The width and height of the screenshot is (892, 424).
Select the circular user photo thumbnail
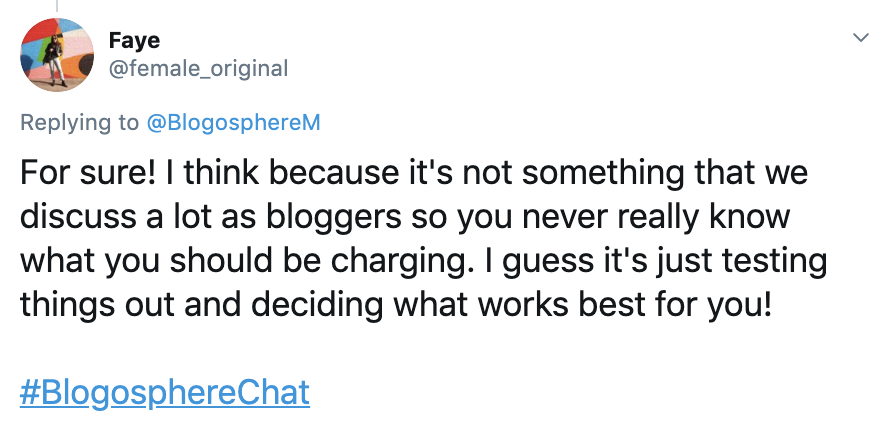coord(52,53)
